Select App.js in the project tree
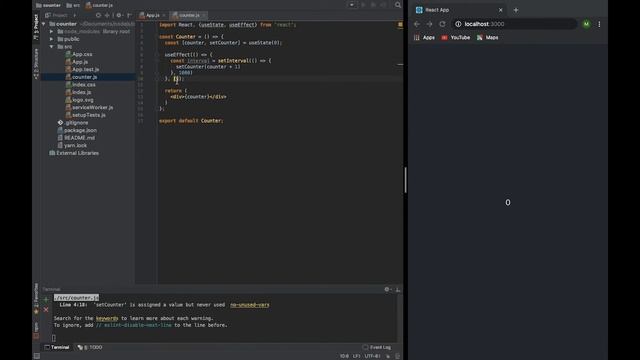This screenshot has height=360, width=640. (77, 62)
